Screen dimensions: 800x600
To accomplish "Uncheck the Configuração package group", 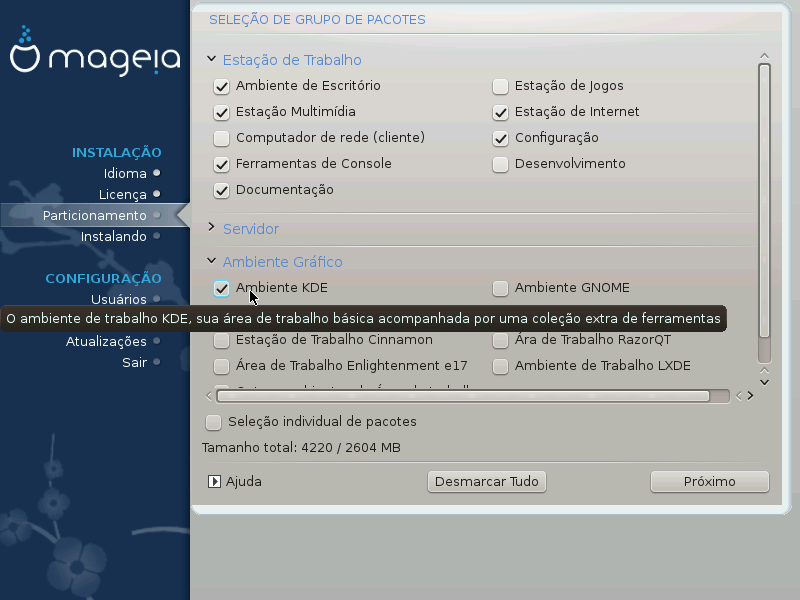I will (x=501, y=138).
